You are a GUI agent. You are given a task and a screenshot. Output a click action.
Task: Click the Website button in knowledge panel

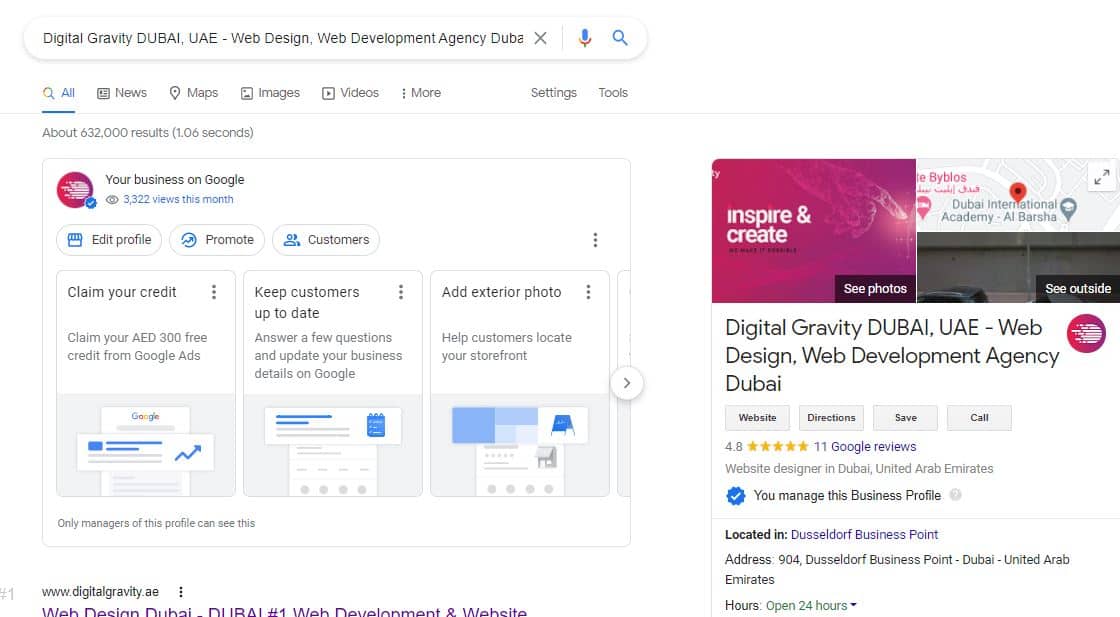coord(757,418)
